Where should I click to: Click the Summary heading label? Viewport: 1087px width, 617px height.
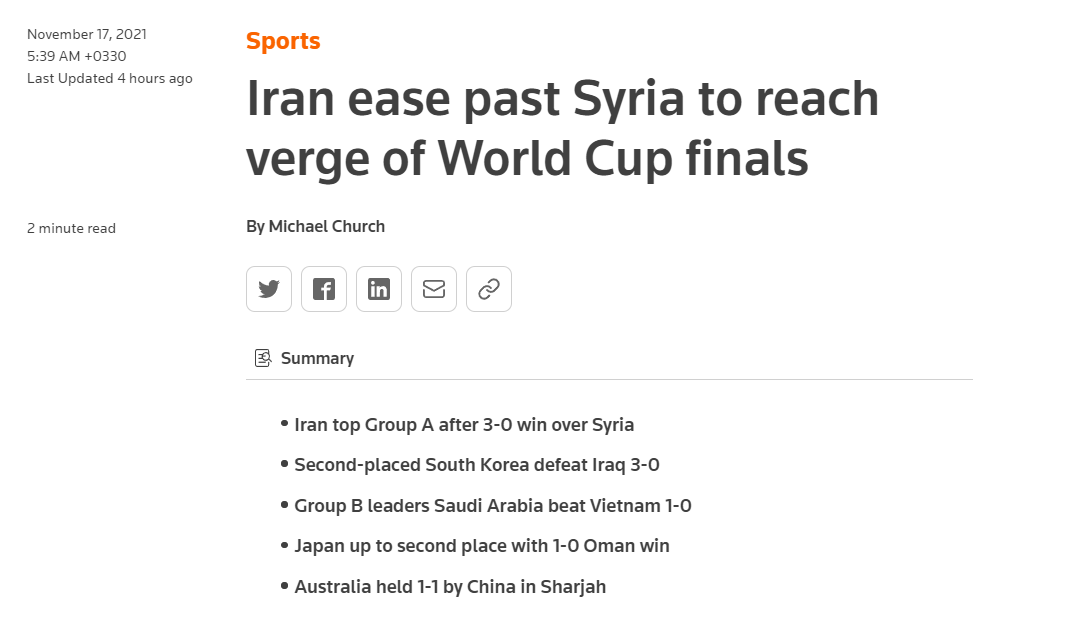(x=317, y=358)
